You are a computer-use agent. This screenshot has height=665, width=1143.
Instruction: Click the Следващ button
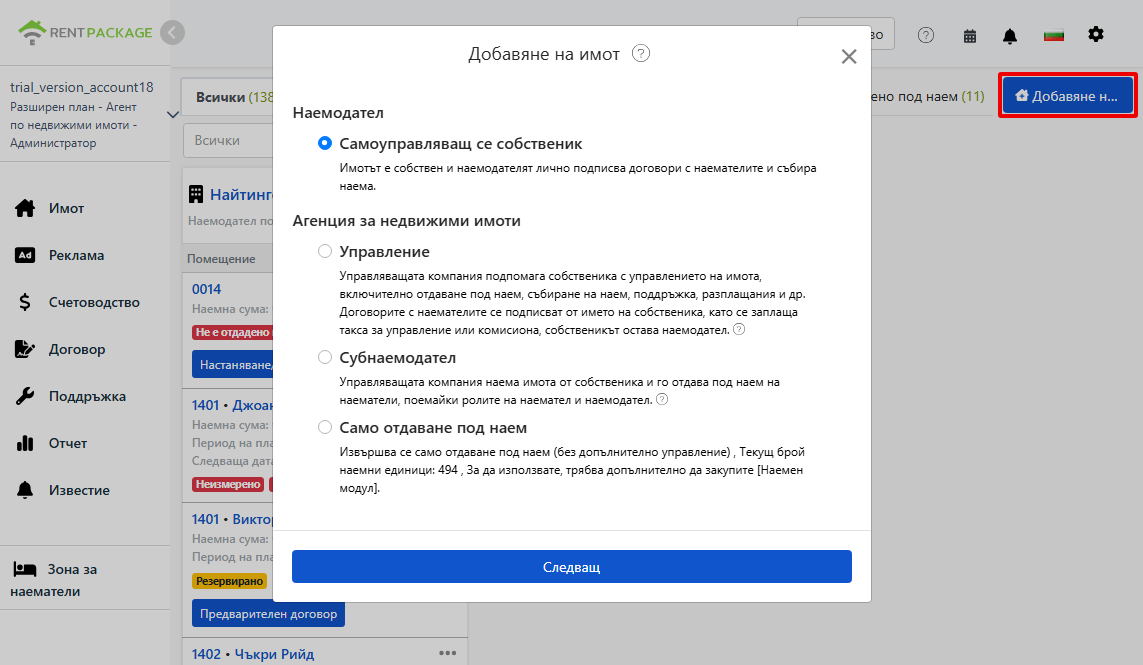pyautogui.click(x=572, y=567)
